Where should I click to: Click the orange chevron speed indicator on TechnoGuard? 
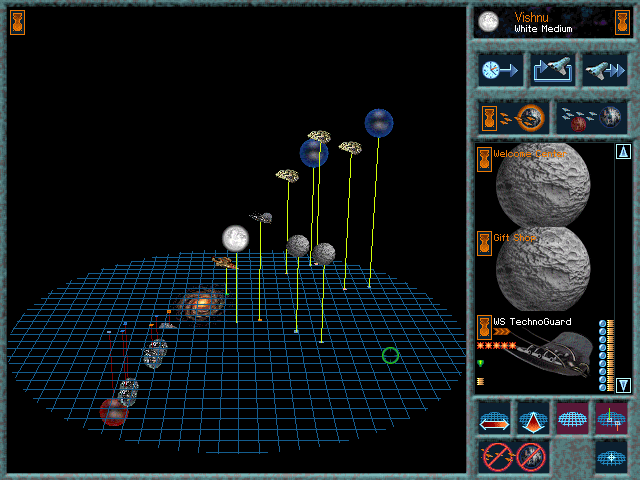coord(502,332)
